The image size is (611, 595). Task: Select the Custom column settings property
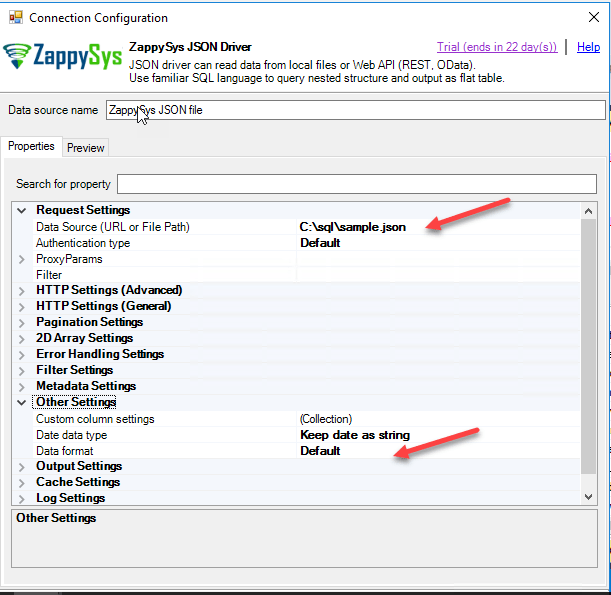[95, 419]
